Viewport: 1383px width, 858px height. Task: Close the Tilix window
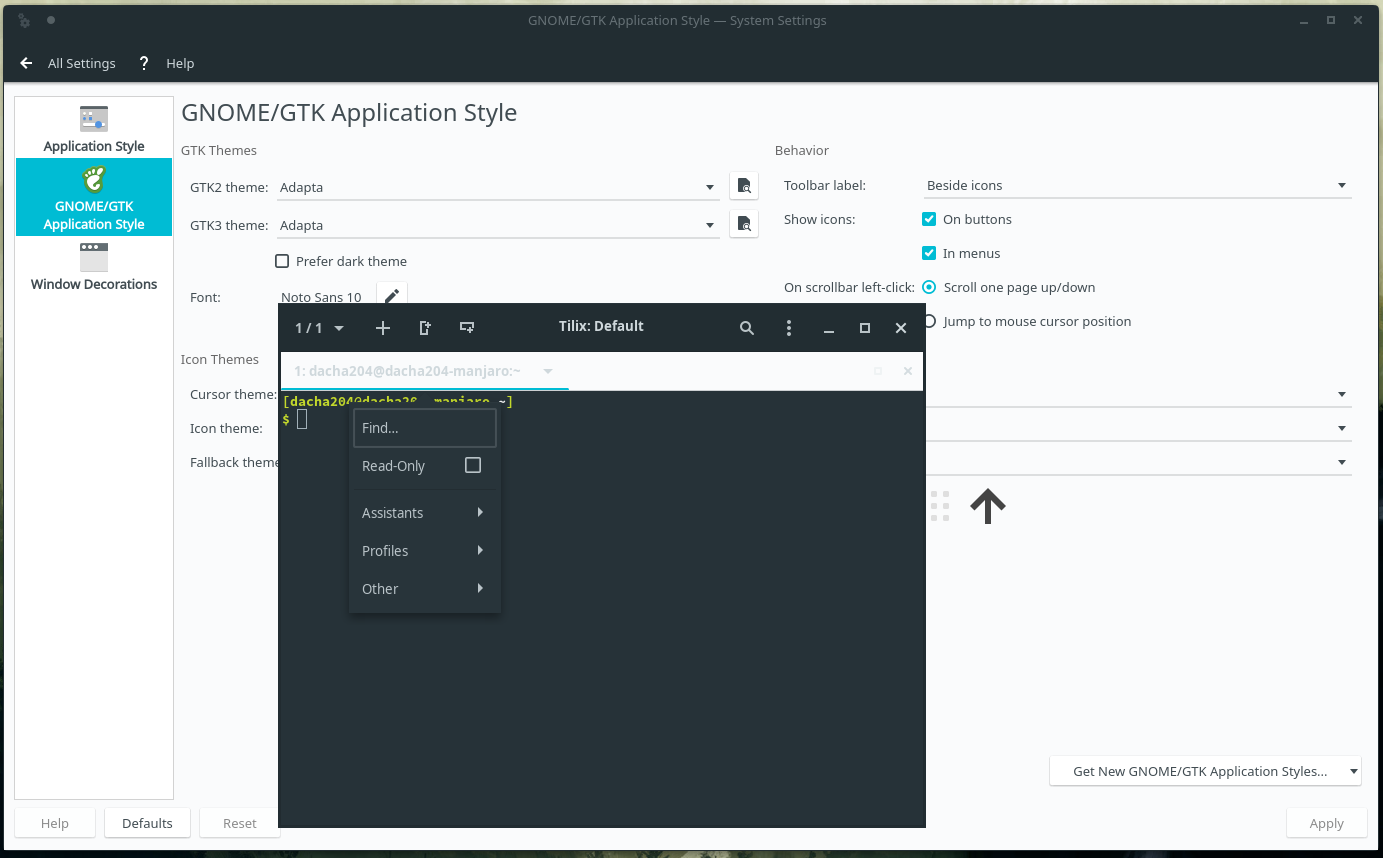click(x=901, y=328)
